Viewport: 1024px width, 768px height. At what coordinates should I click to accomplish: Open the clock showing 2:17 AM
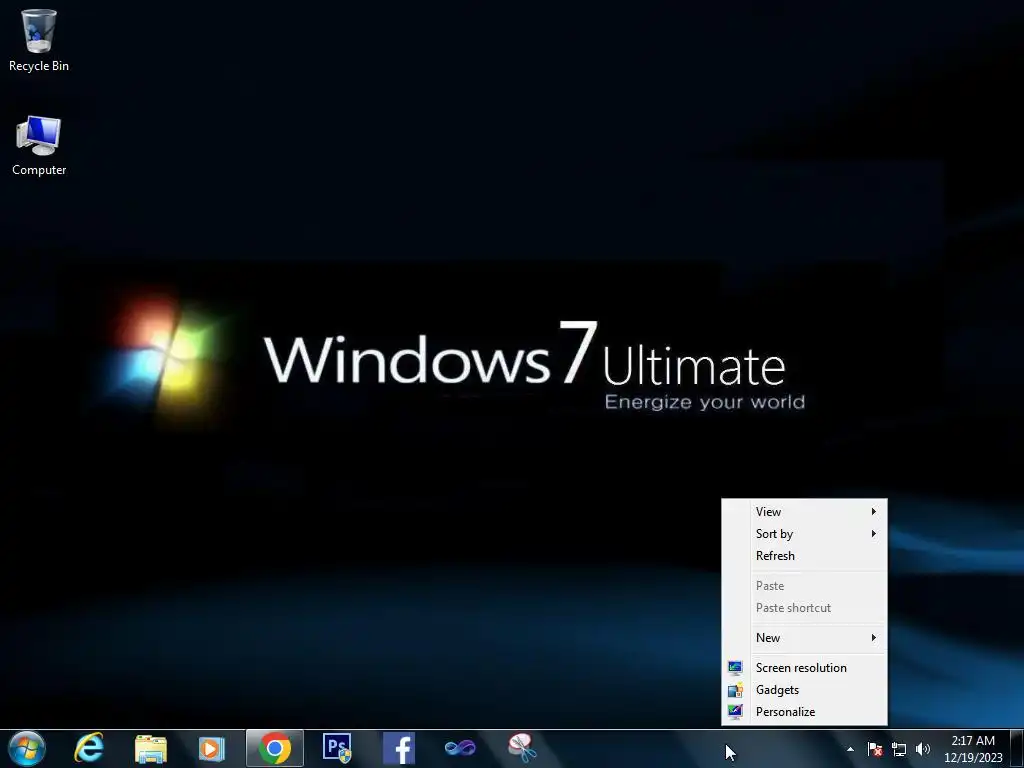click(973, 749)
